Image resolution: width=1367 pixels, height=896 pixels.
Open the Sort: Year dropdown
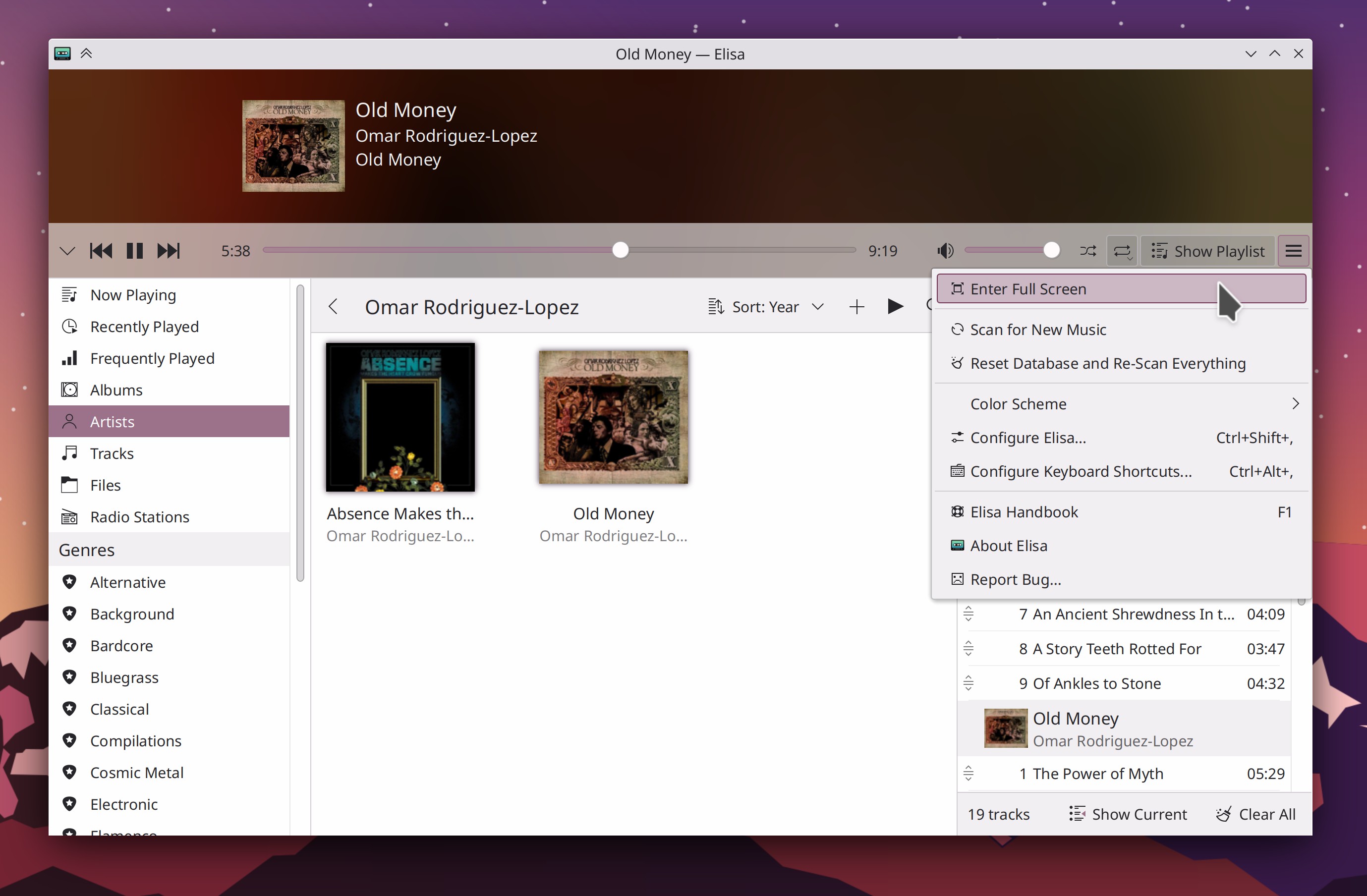click(766, 307)
